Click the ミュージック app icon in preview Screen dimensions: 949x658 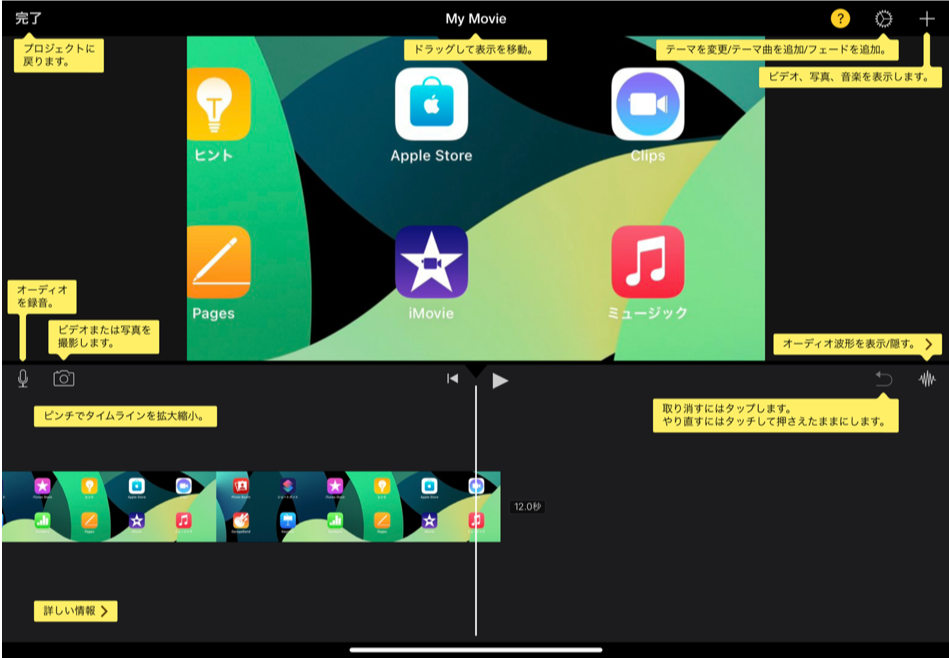648,262
